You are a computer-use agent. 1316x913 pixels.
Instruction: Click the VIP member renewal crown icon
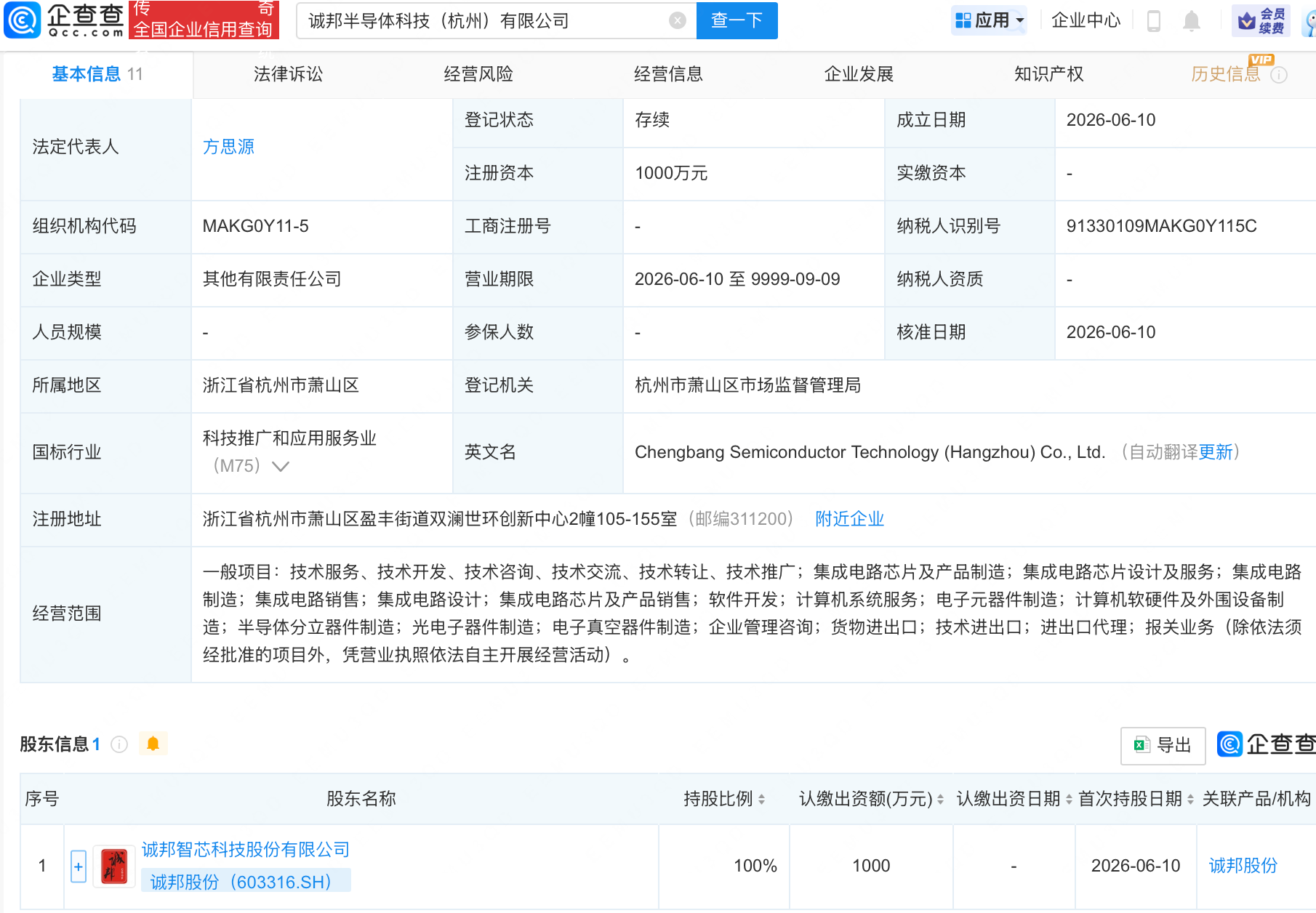(x=1261, y=20)
